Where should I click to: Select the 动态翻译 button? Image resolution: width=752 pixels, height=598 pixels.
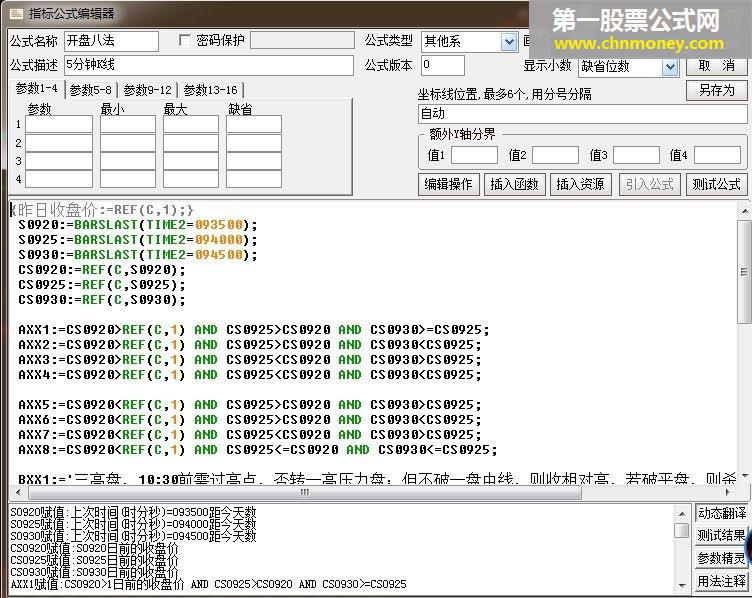pos(721,513)
